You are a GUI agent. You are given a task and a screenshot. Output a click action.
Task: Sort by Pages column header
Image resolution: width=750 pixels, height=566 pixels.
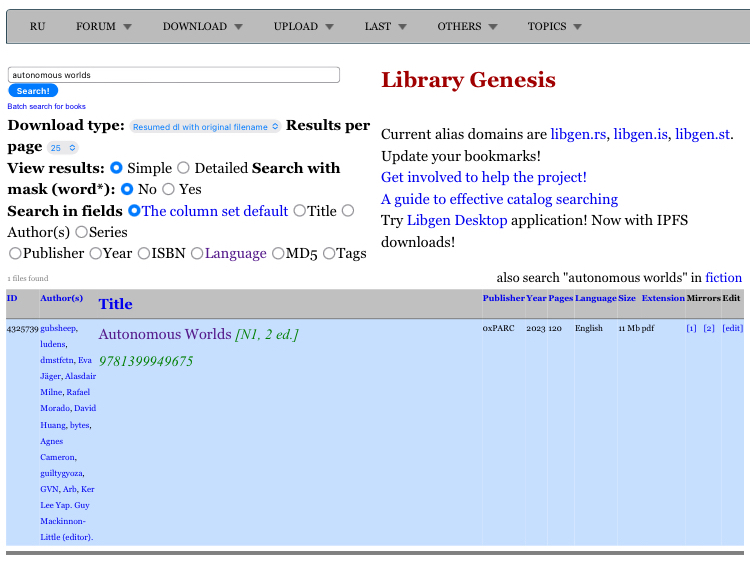[x=561, y=298]
